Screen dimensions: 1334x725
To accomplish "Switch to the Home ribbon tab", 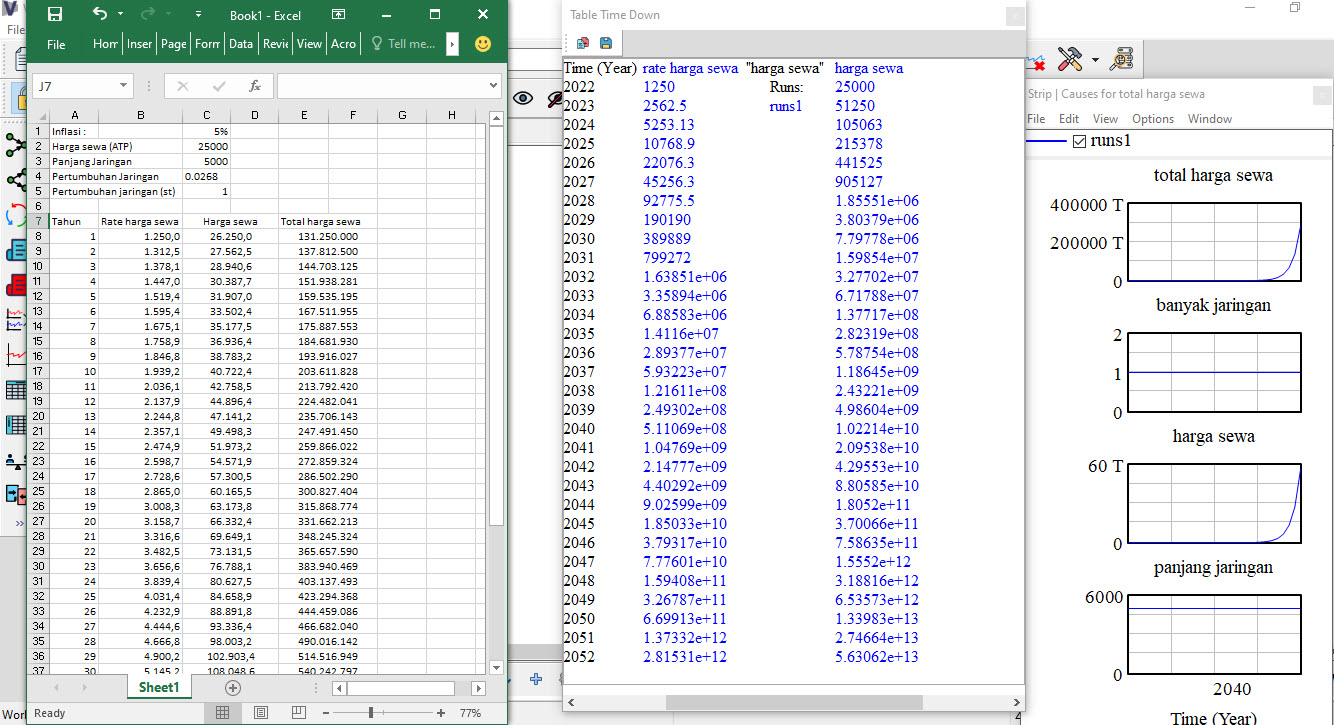I will pos(105,44).
